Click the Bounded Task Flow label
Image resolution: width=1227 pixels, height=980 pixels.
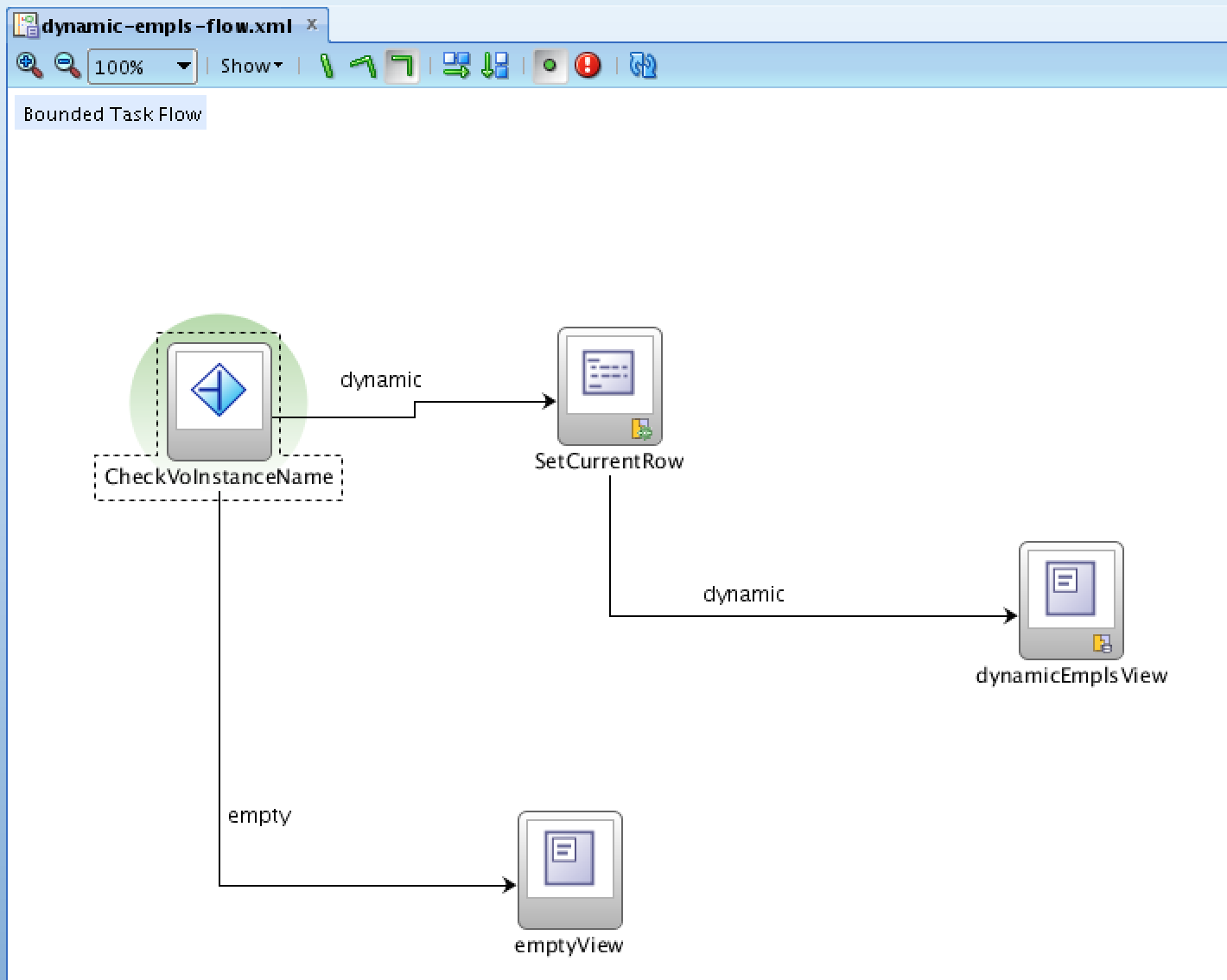111,114
